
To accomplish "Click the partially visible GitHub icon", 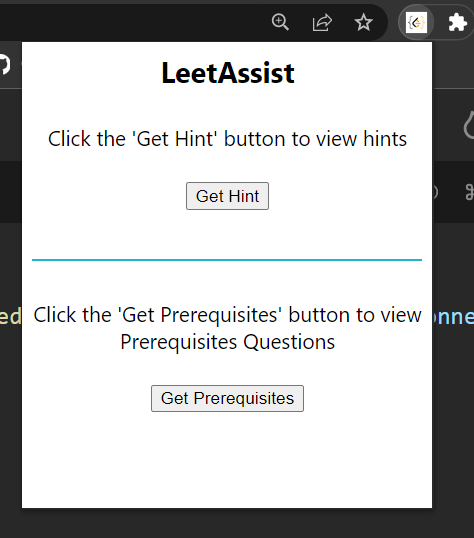I will (x=5, y=64).
